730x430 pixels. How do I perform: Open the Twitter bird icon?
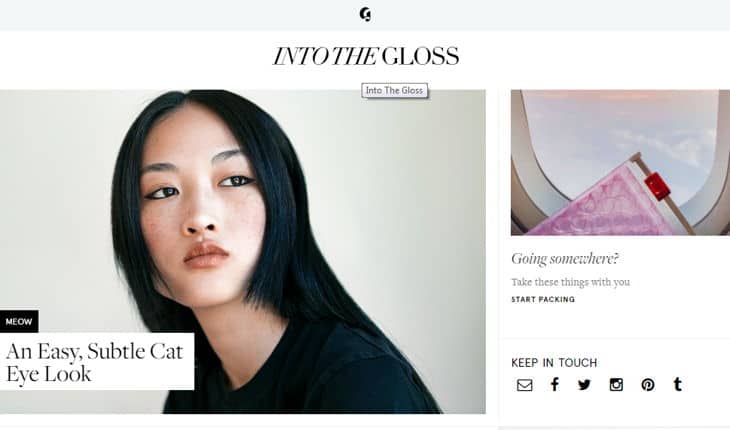[x=584, y=384]
